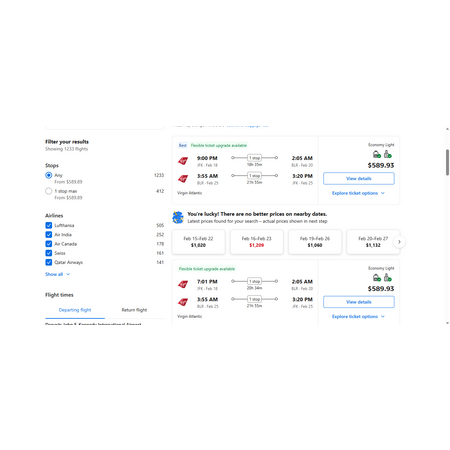The width and height of the screenshot is (450, 450).
Task: Click the personal item baggage icon on first flight card
Action: point(377,154)
